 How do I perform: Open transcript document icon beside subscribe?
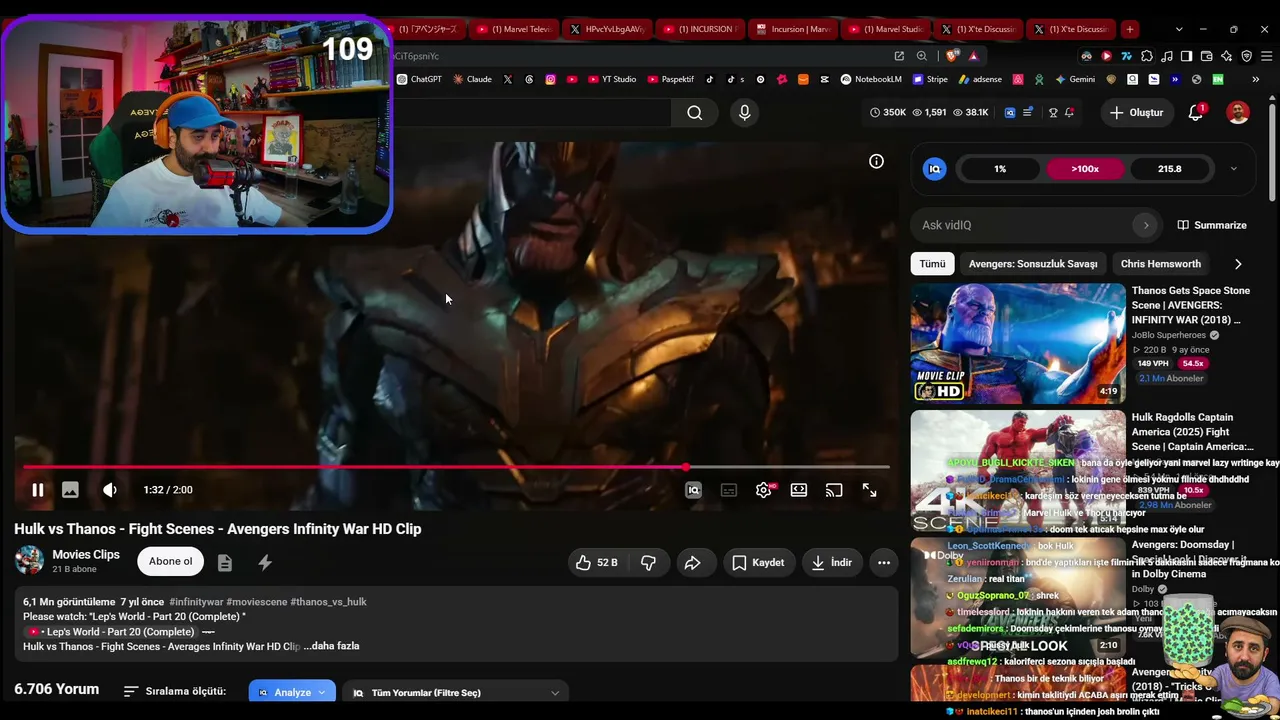225,563
